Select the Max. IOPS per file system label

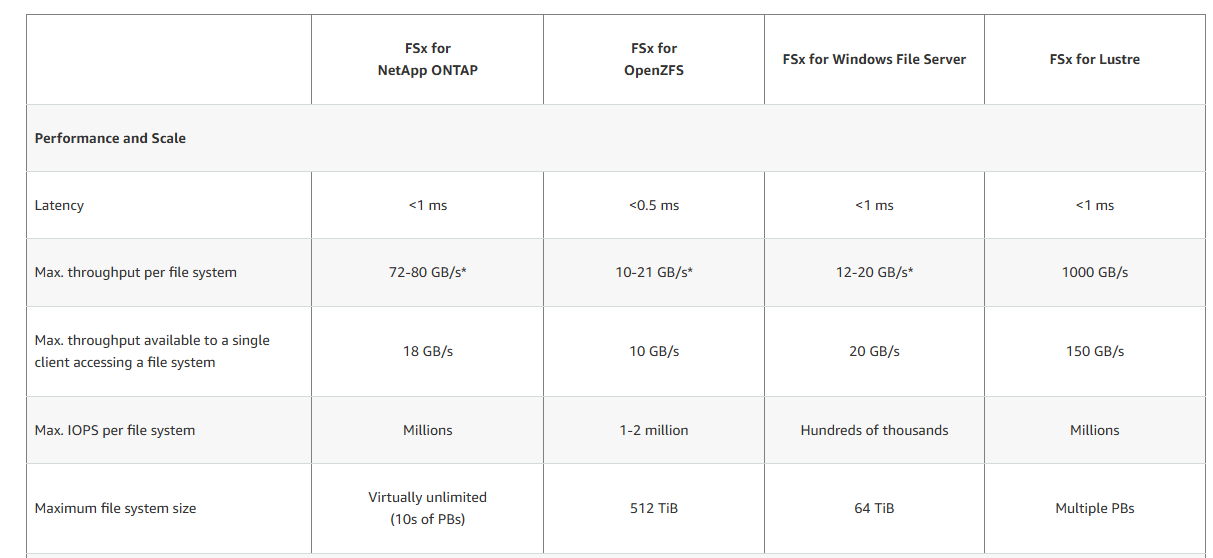click(115, 430)
